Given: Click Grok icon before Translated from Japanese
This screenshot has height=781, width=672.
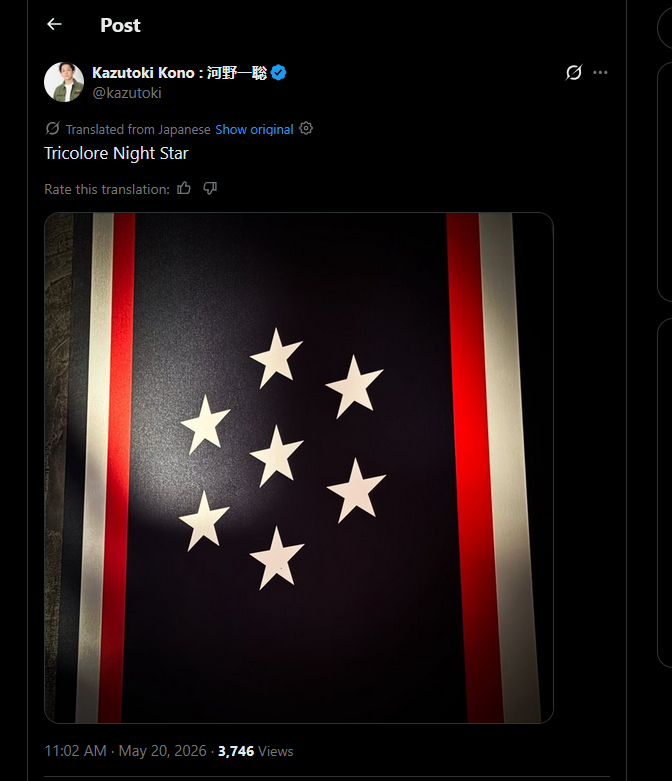Looking at the screenshot, I should [x=52, y=129].
